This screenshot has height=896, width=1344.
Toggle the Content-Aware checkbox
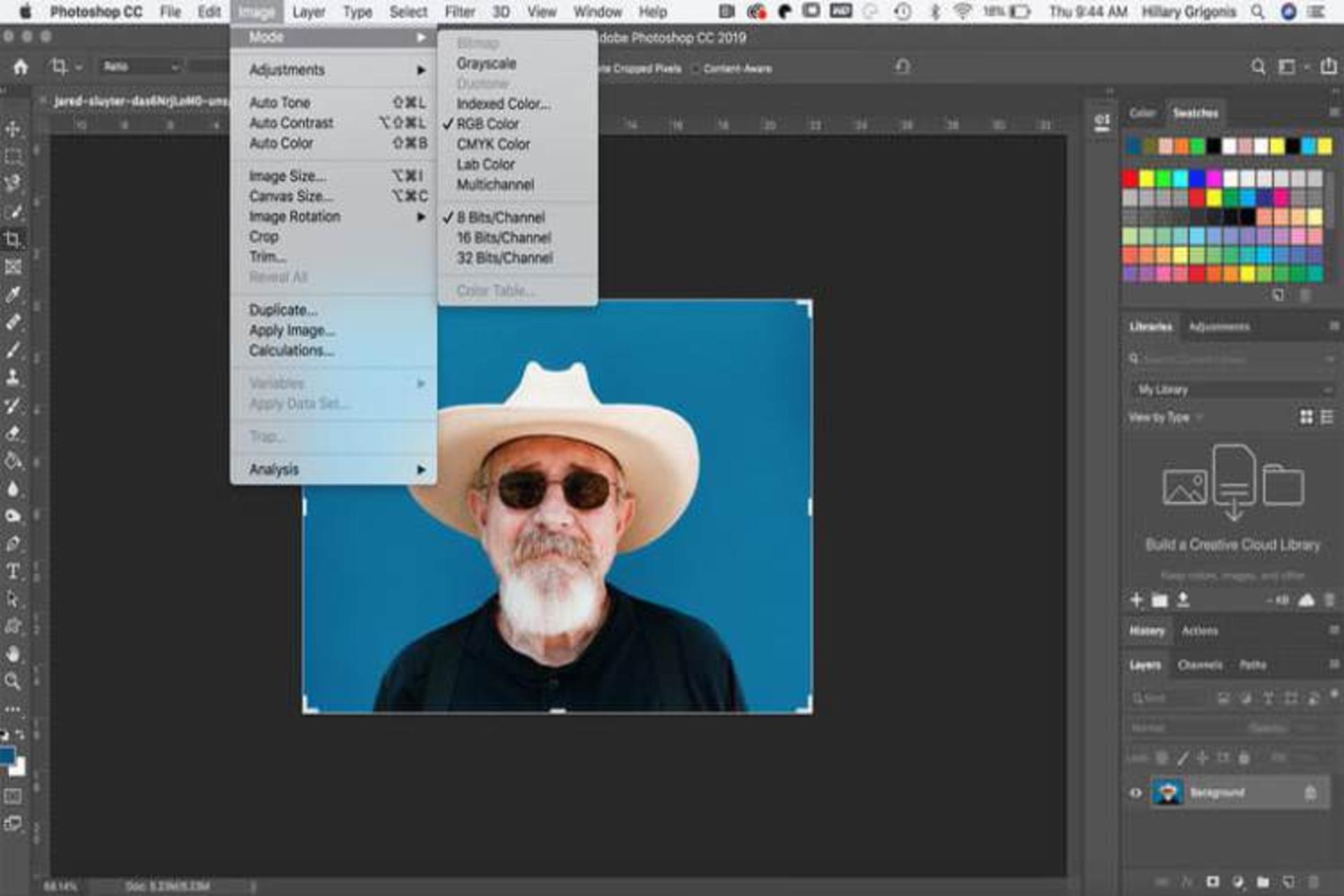pyautogui.click(x=696, y=69)
